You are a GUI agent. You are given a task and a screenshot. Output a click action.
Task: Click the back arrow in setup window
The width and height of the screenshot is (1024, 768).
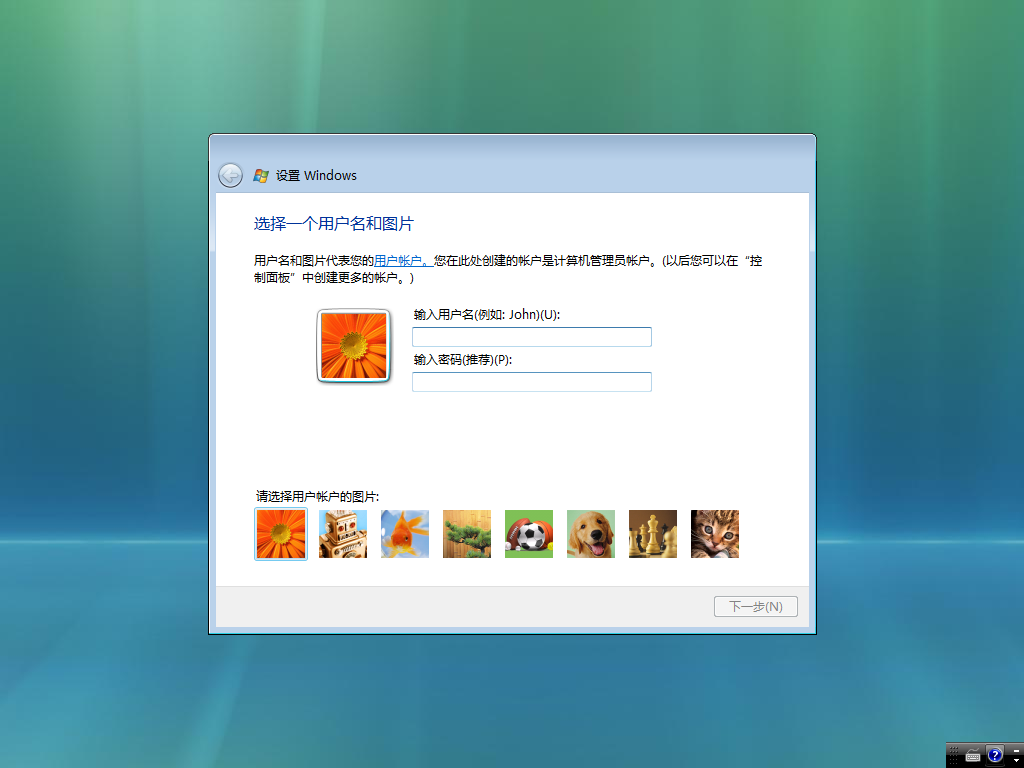tap(231, 175)
